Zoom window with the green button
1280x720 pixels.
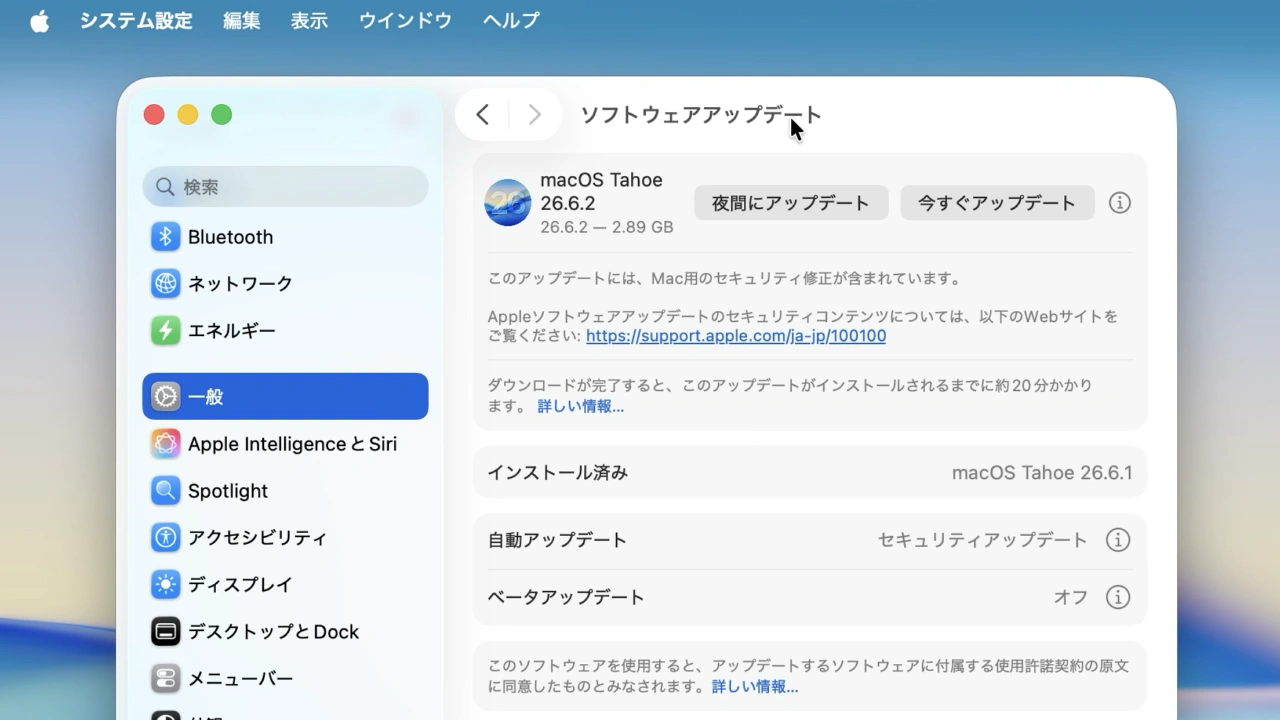(222, 115)
